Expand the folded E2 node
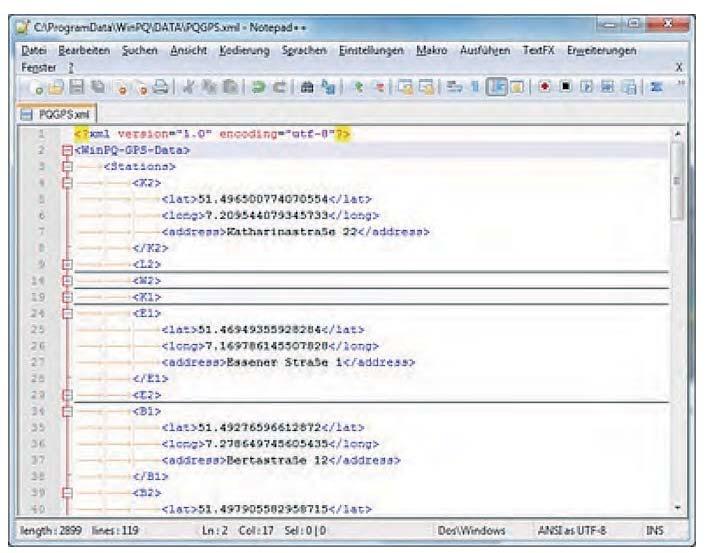This screenshot has width=718, height=553. click(67, 395)
